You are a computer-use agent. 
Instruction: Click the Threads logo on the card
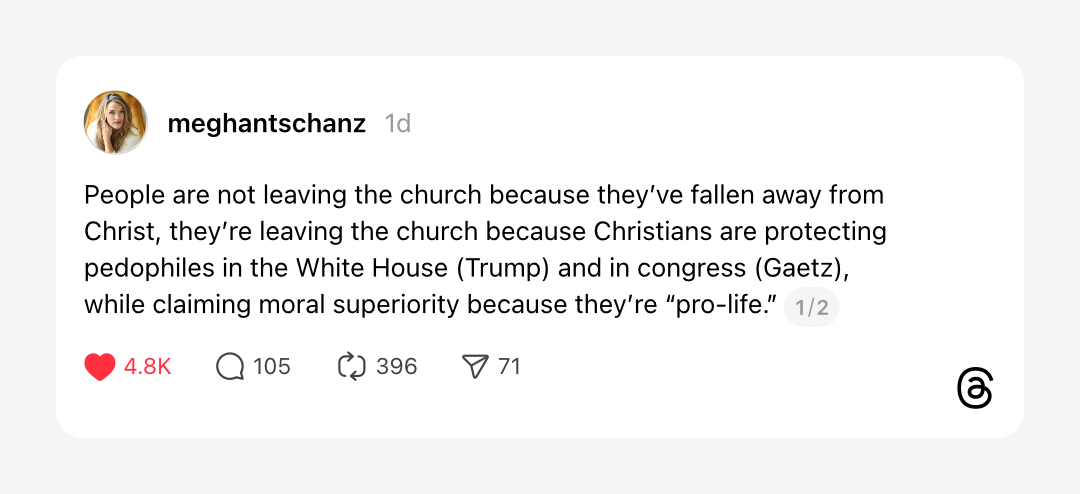[974, 389]
